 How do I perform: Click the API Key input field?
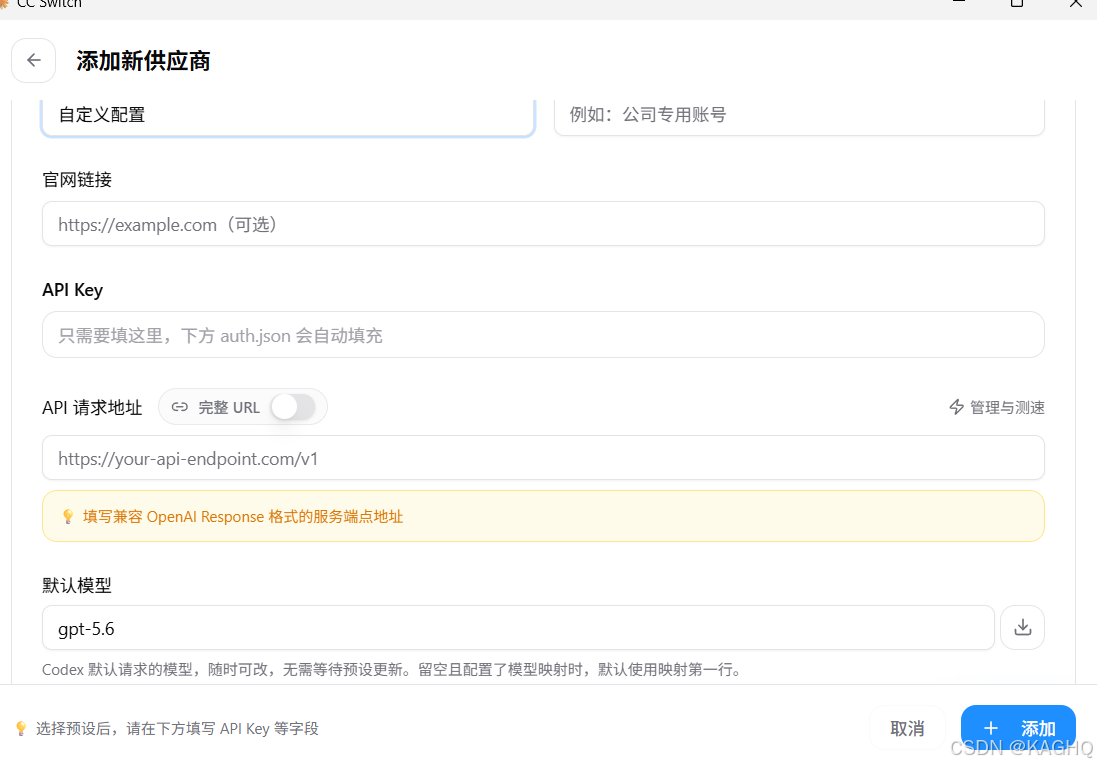pyautogui.click(x=543, y=335)
